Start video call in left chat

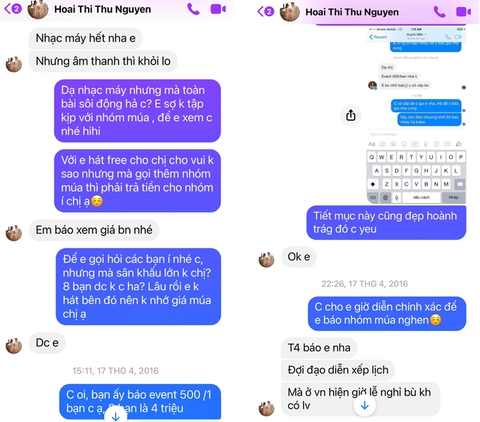[218, 9]
